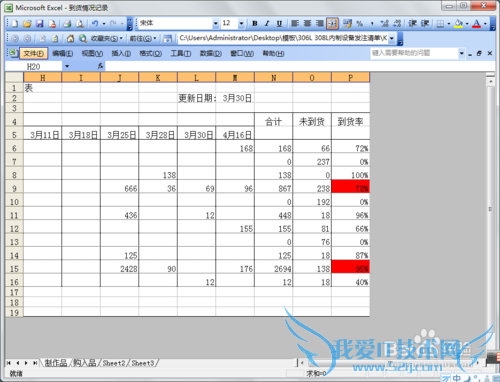500x382 pixels.
Task: Toggle merge and center
Action: click(x=332, y=23)
